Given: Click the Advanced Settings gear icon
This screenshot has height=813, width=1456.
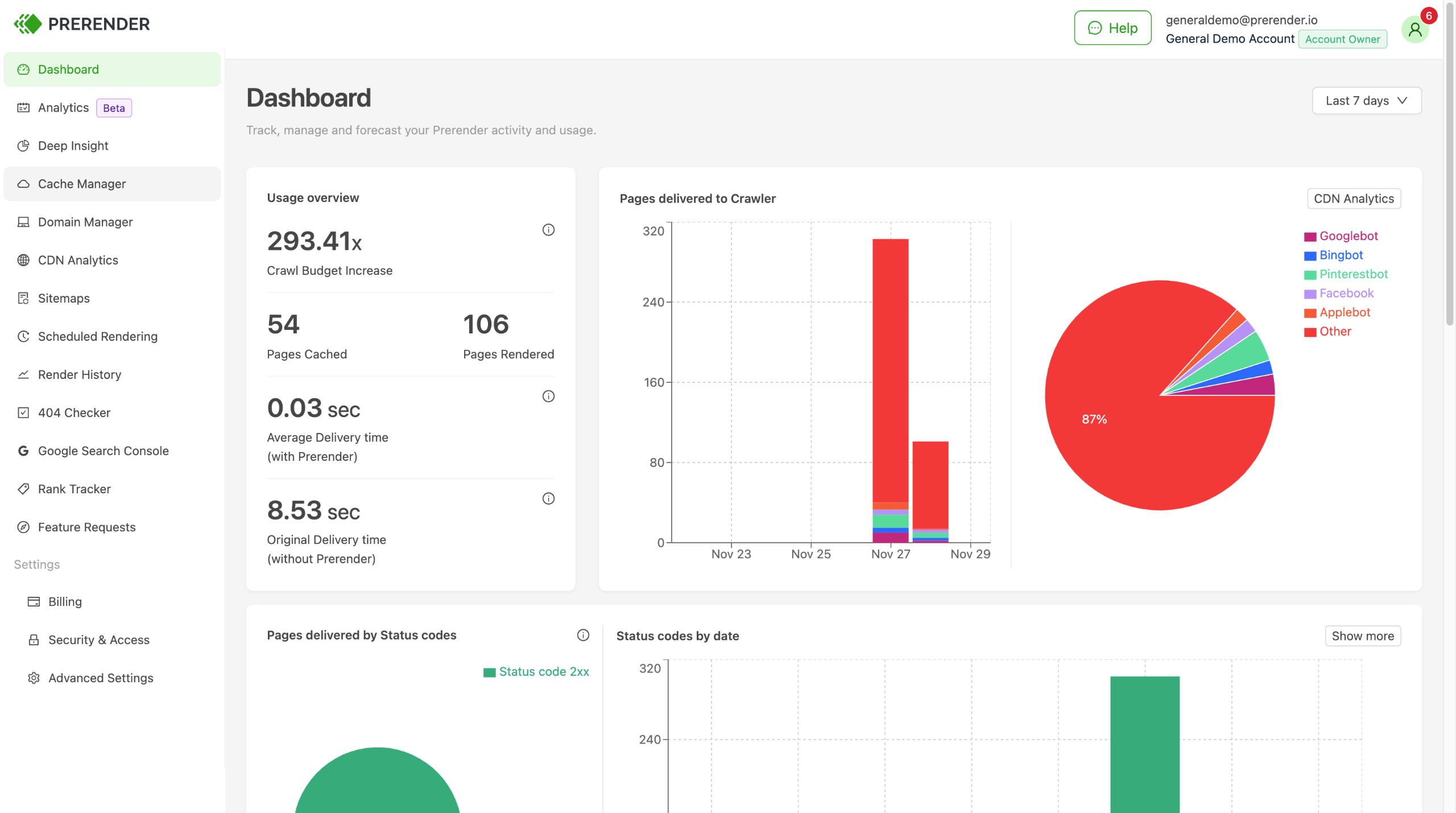Looking at the screenshot, I should [x=34, y=678].
